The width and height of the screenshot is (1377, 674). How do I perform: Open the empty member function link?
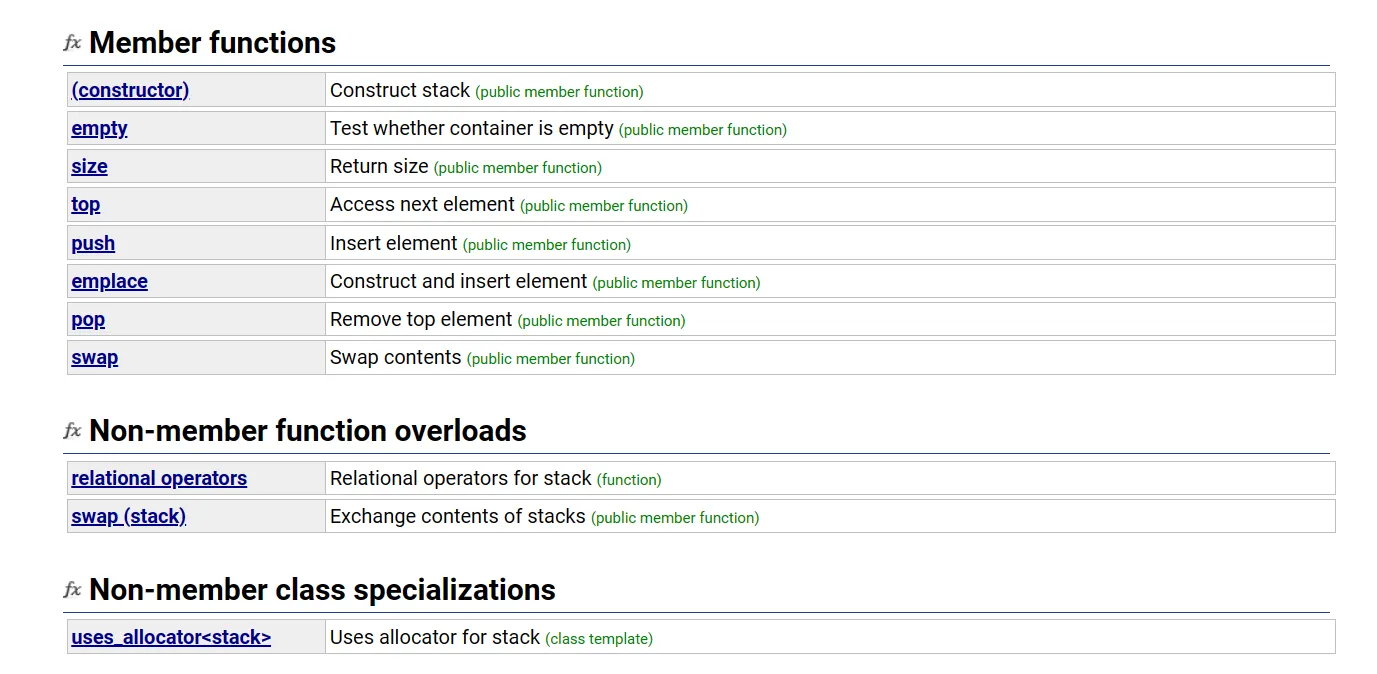pos(99,128)
